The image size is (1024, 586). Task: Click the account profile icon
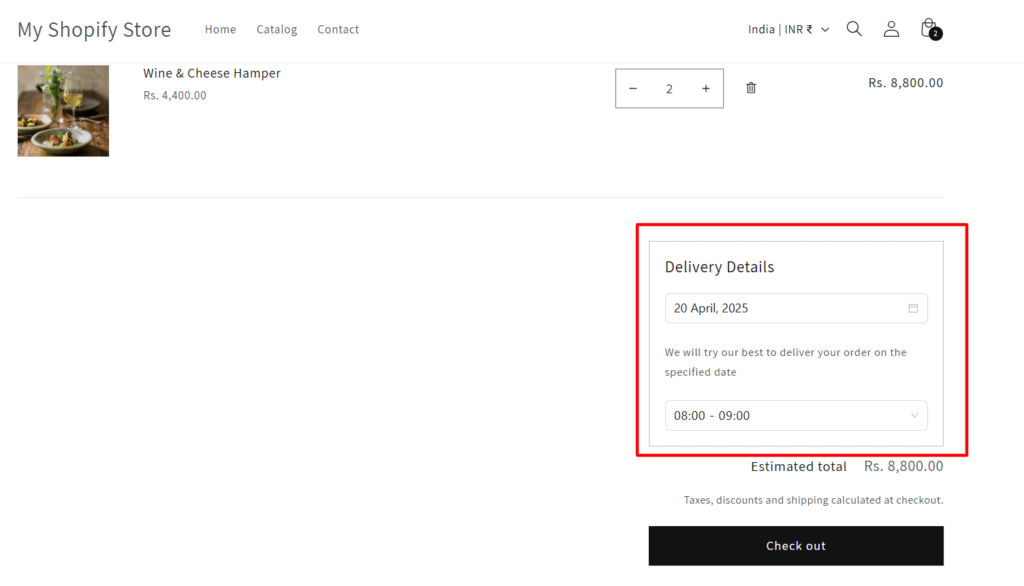pos(891,29)
